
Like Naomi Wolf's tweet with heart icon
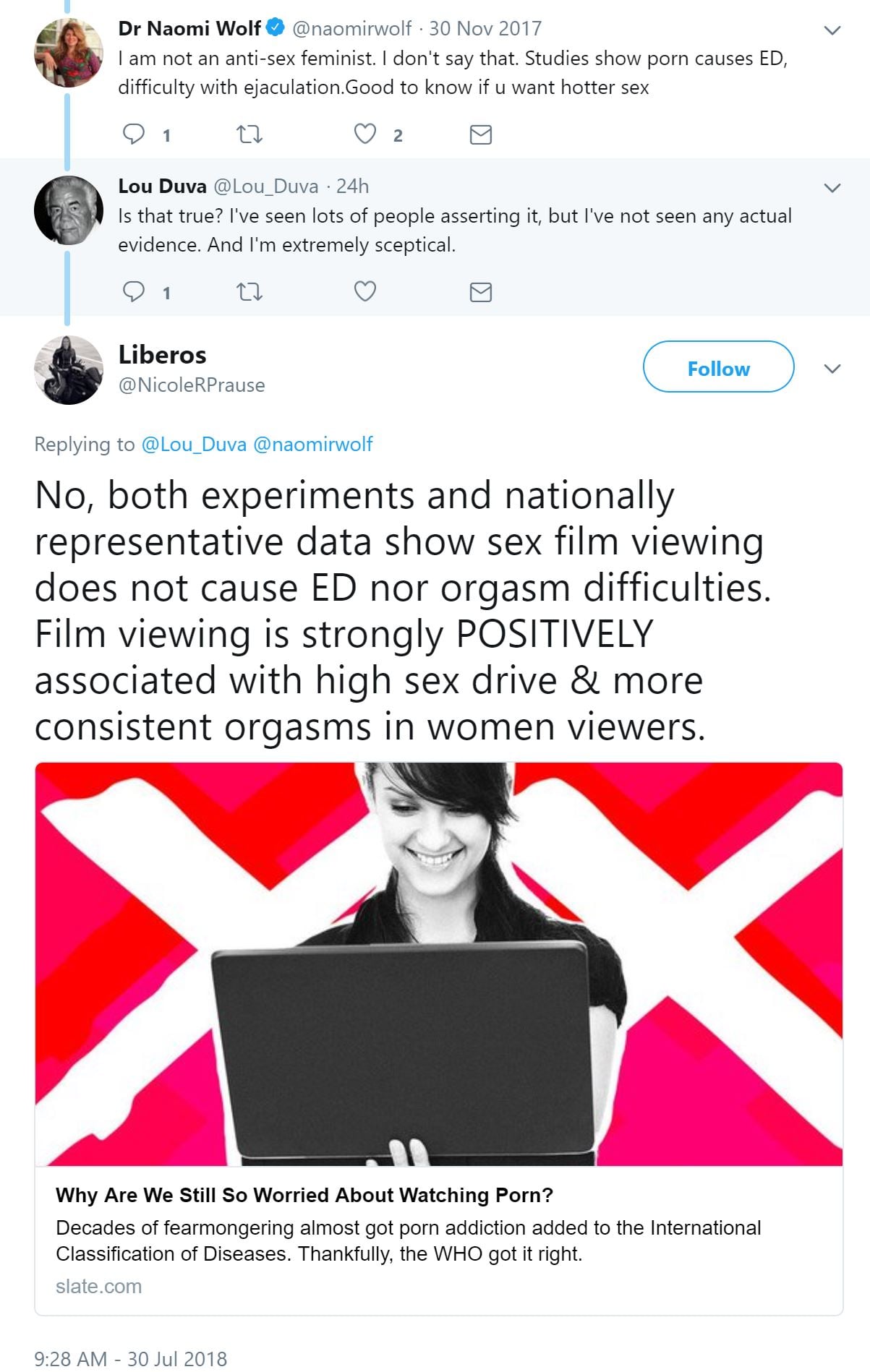click(365, 134)
